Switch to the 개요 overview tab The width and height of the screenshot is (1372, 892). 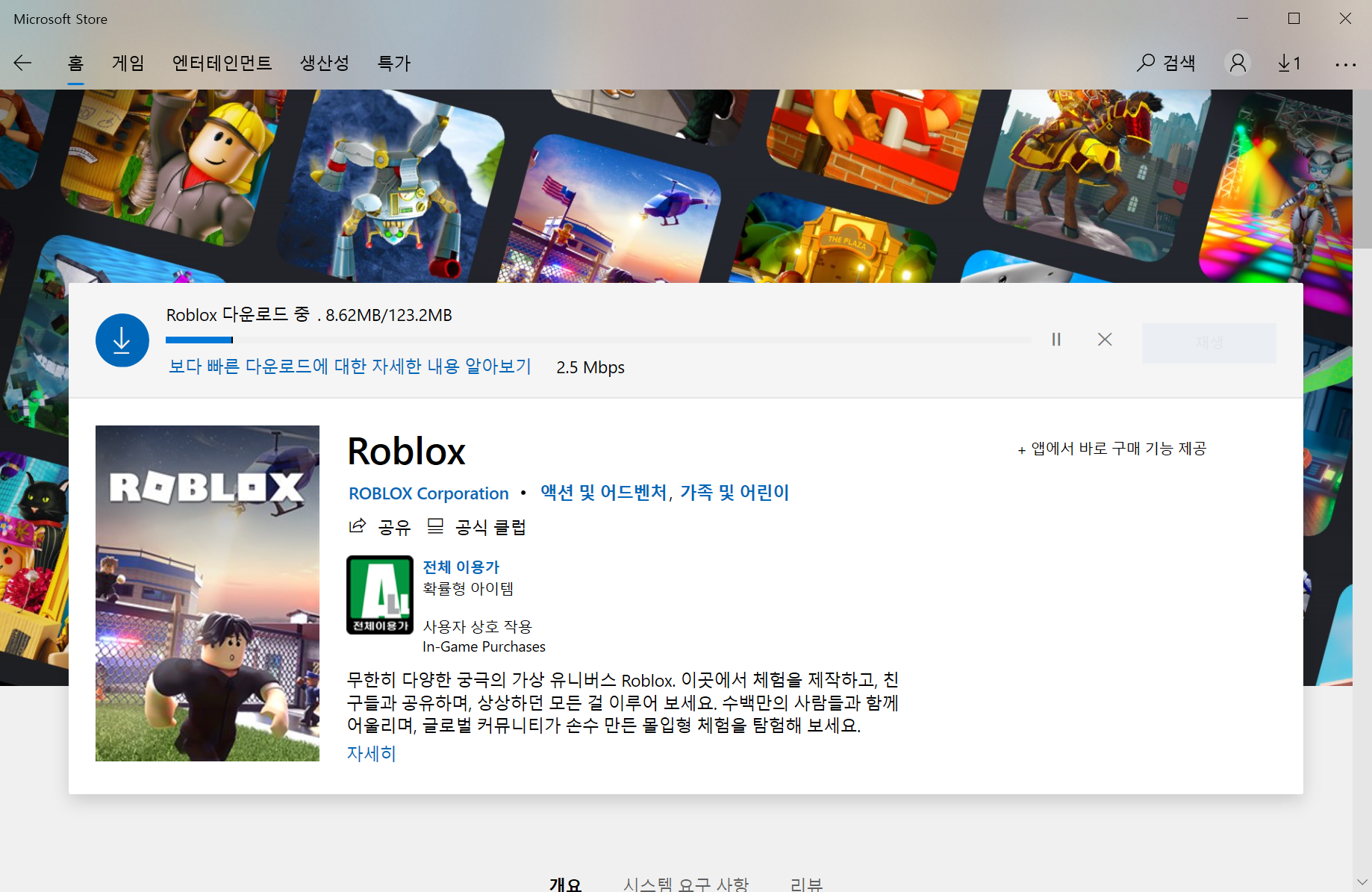click(x=565, y=884)
